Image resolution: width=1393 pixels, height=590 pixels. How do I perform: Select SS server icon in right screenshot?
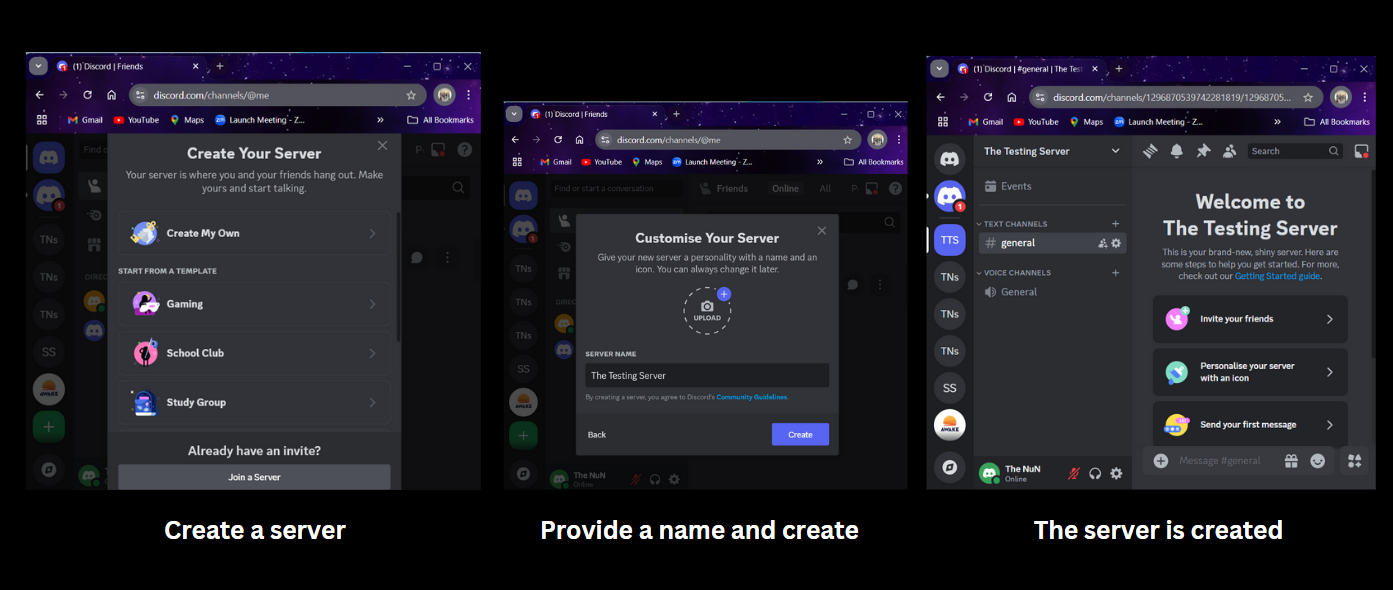(950, 388)
